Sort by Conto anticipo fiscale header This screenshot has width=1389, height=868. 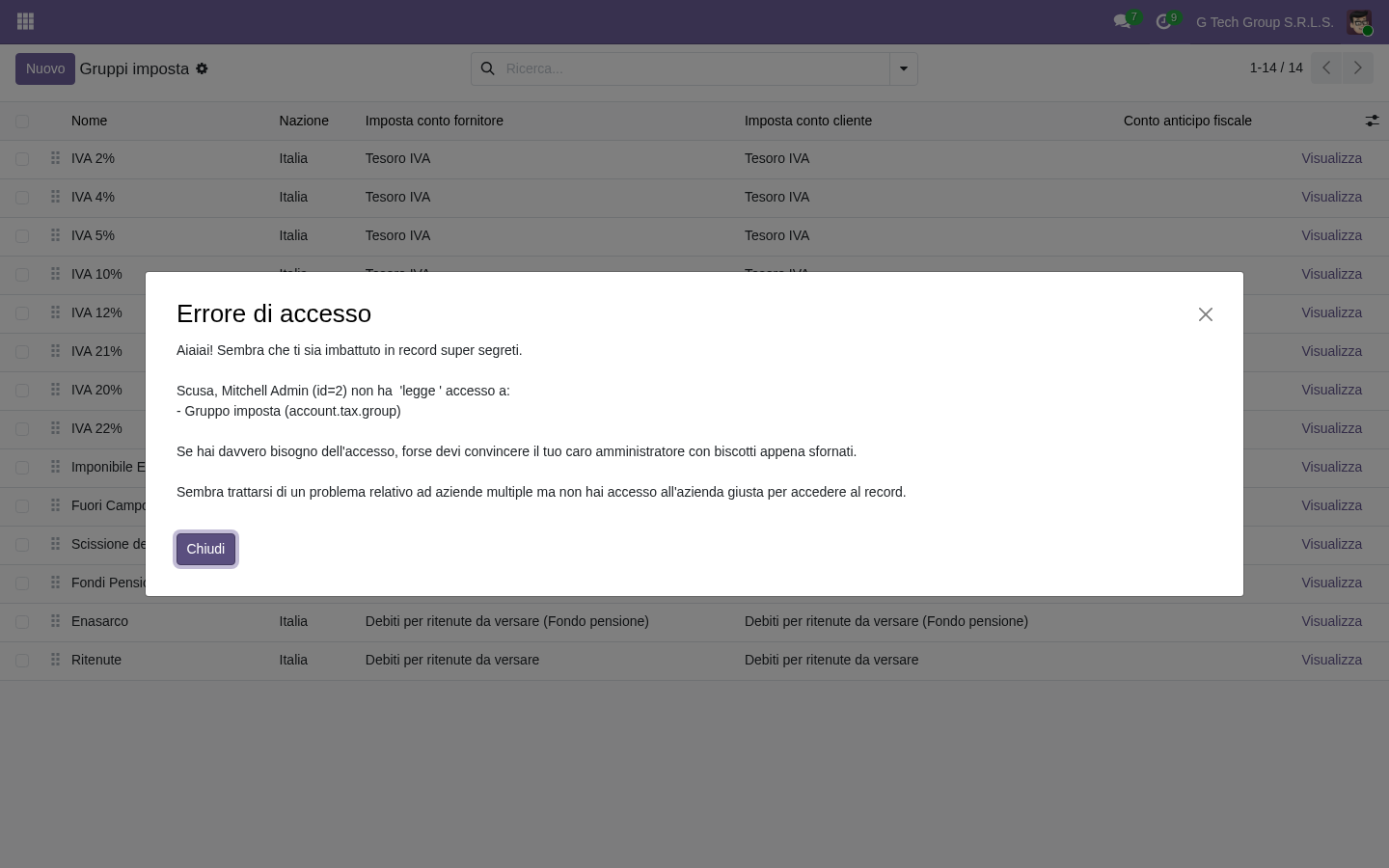point(1187,121)
